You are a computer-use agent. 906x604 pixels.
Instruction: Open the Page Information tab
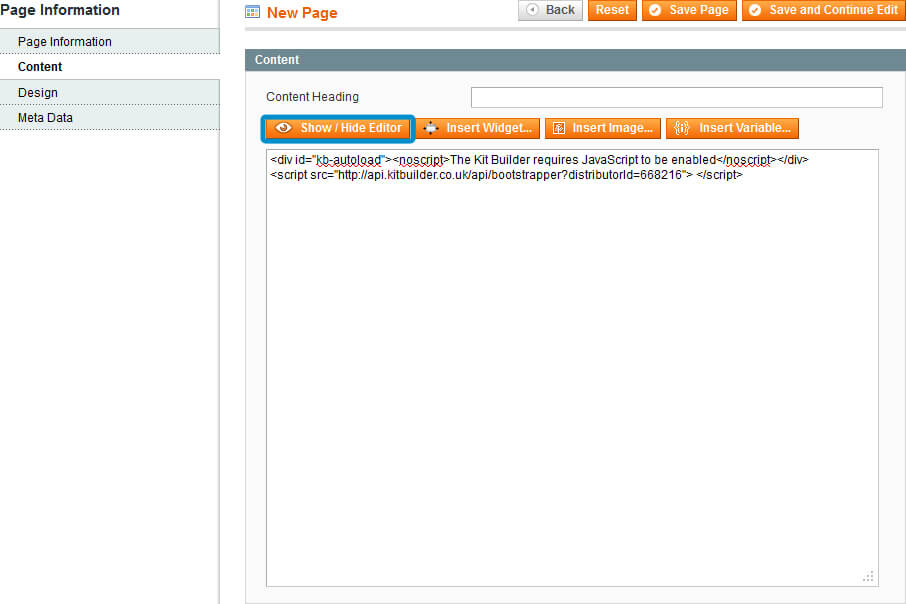tap(110, 42)
